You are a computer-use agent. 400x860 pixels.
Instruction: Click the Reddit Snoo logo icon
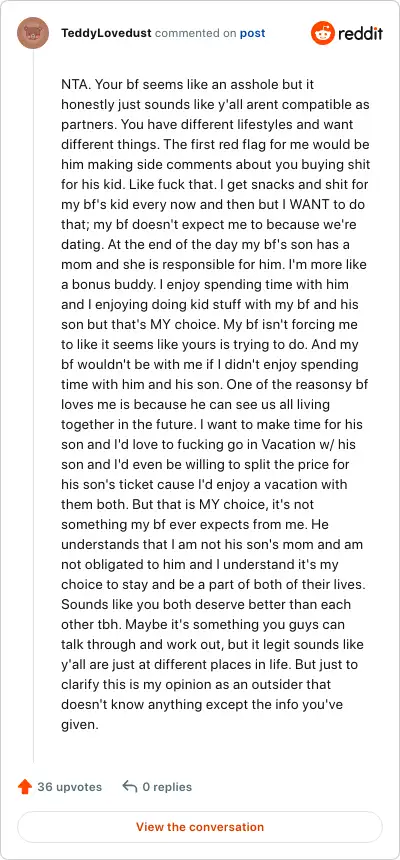point(323,33)
